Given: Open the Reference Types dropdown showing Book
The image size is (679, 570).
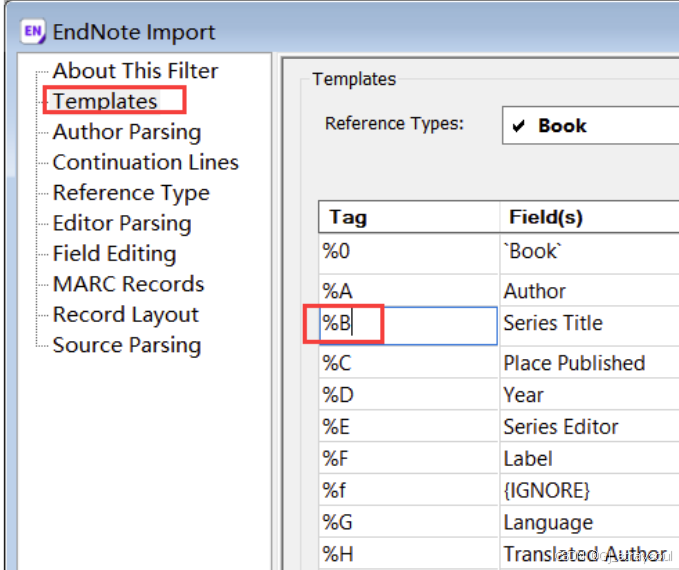Looking at the screenshot, I should pyautogui.click(x=590, y=125).
